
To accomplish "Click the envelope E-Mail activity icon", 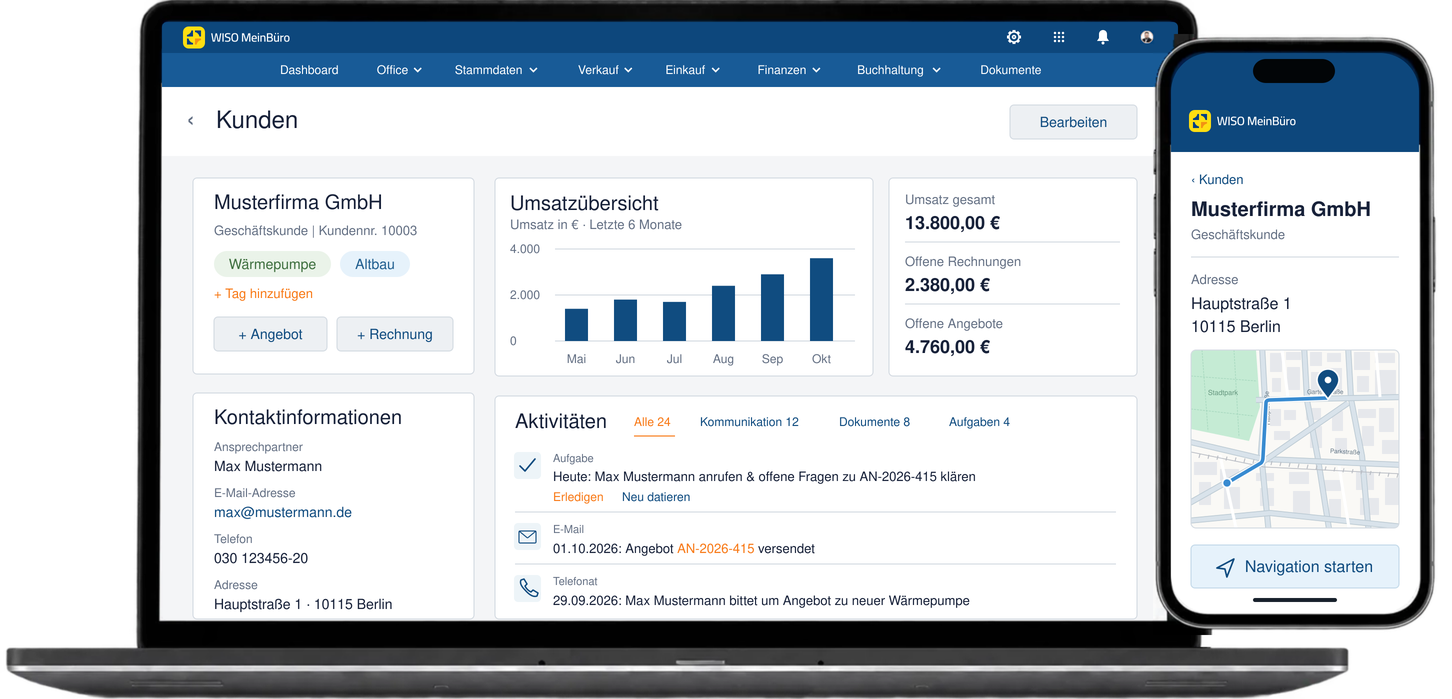I will 527,538.
